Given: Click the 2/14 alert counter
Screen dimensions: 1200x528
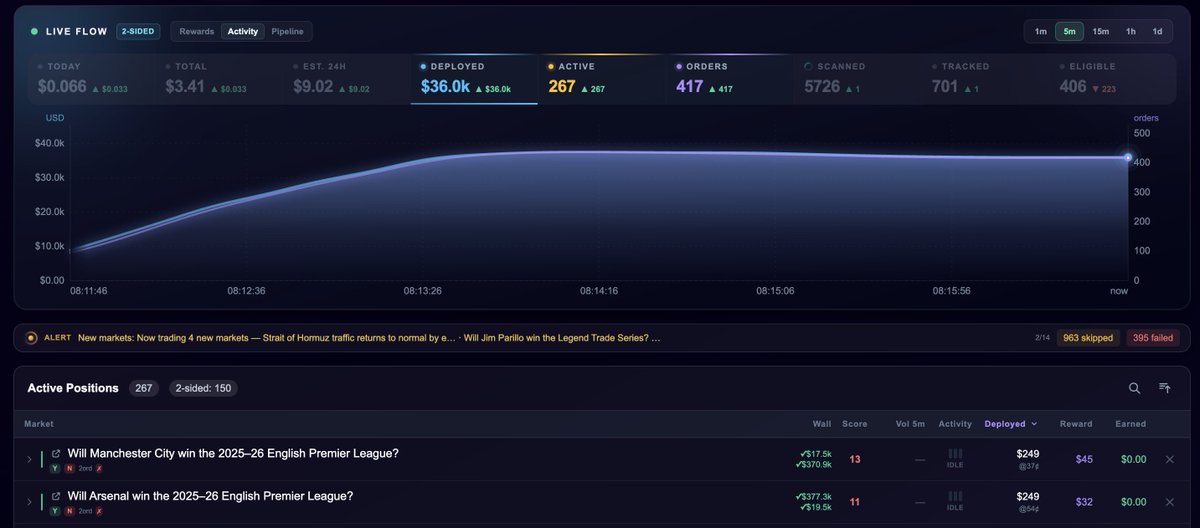Looking at the screenshot, I should (1042, 338).
